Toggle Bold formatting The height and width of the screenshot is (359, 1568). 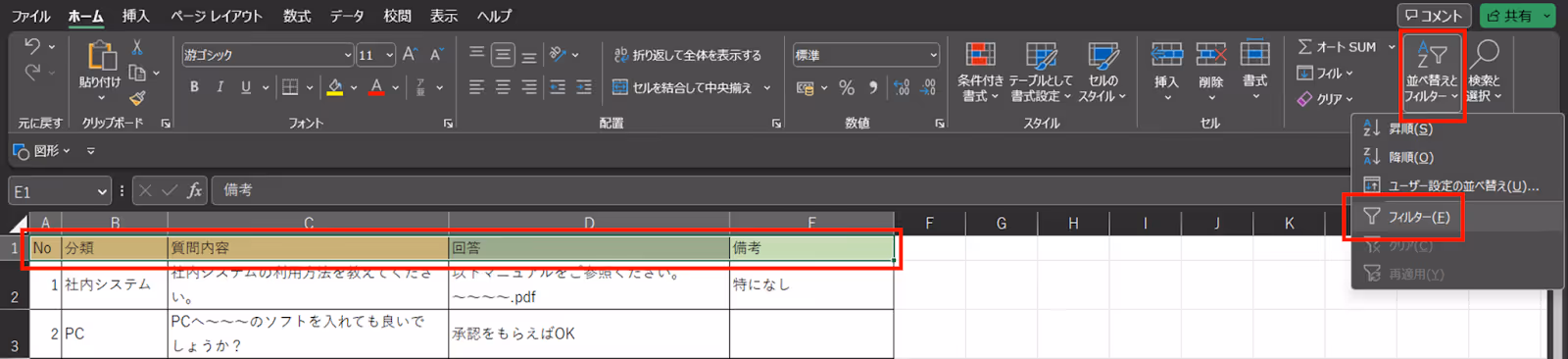pos(194,87)
